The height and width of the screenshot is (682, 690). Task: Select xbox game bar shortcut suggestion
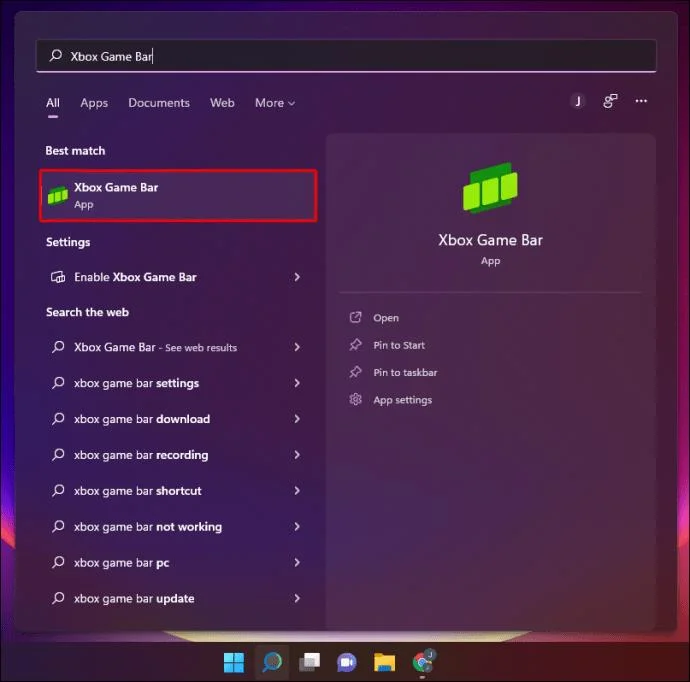176,491
